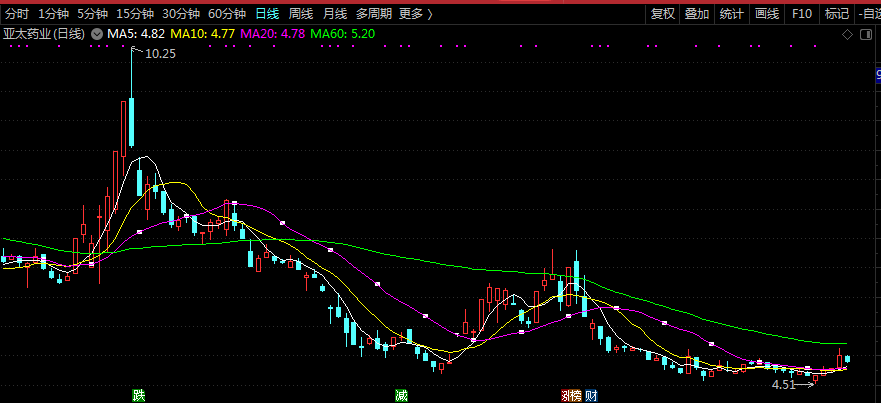The width and height of the screenshot is (881, 403).
Task: Expand the dropdown arrow beside 亚太药业(日线)
Action: point(97,34)
